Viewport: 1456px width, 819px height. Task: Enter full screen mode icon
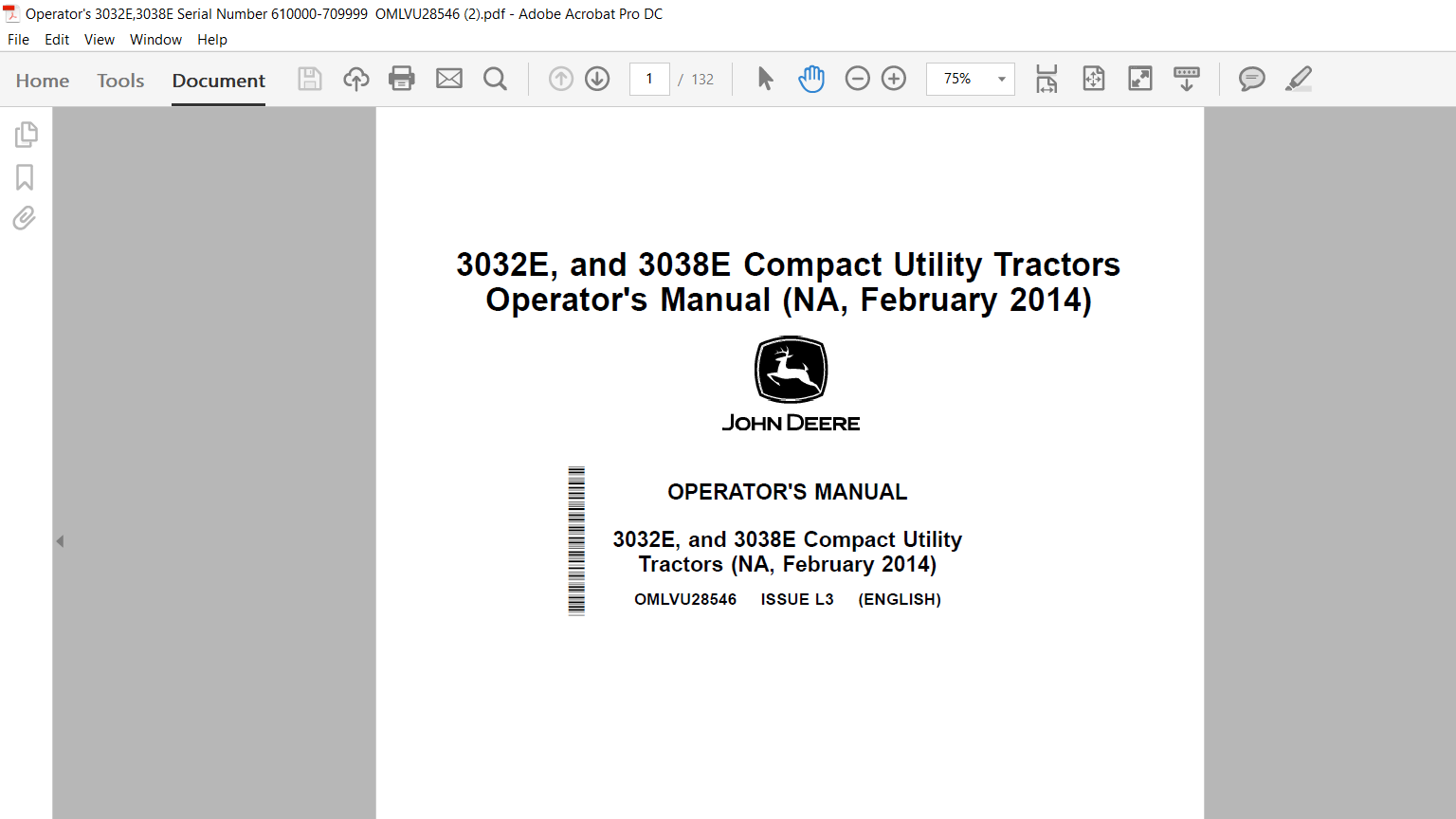pyautogui.click(x=1140, y=79)
